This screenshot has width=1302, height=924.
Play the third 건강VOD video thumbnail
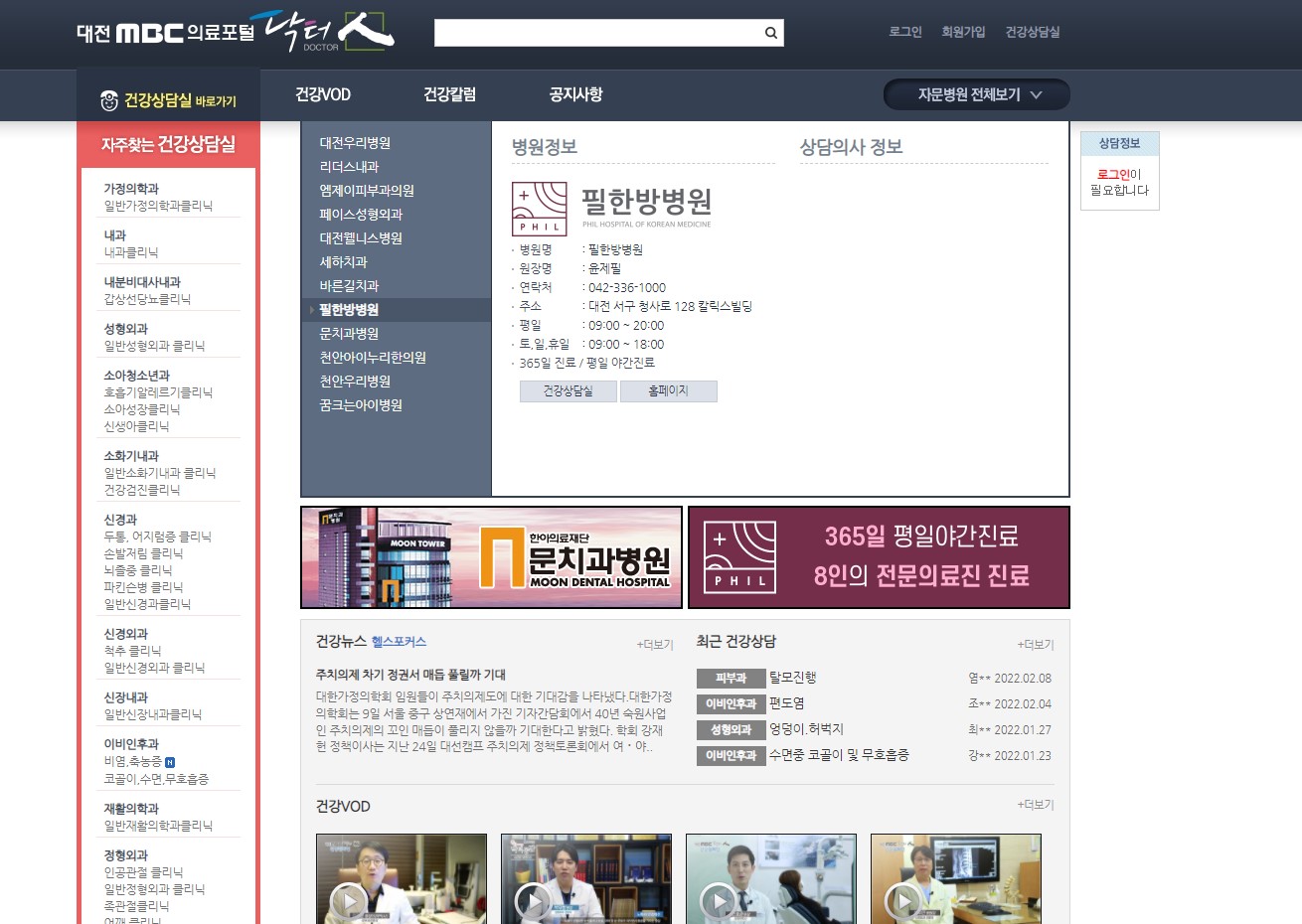click(x=771, y=879)
